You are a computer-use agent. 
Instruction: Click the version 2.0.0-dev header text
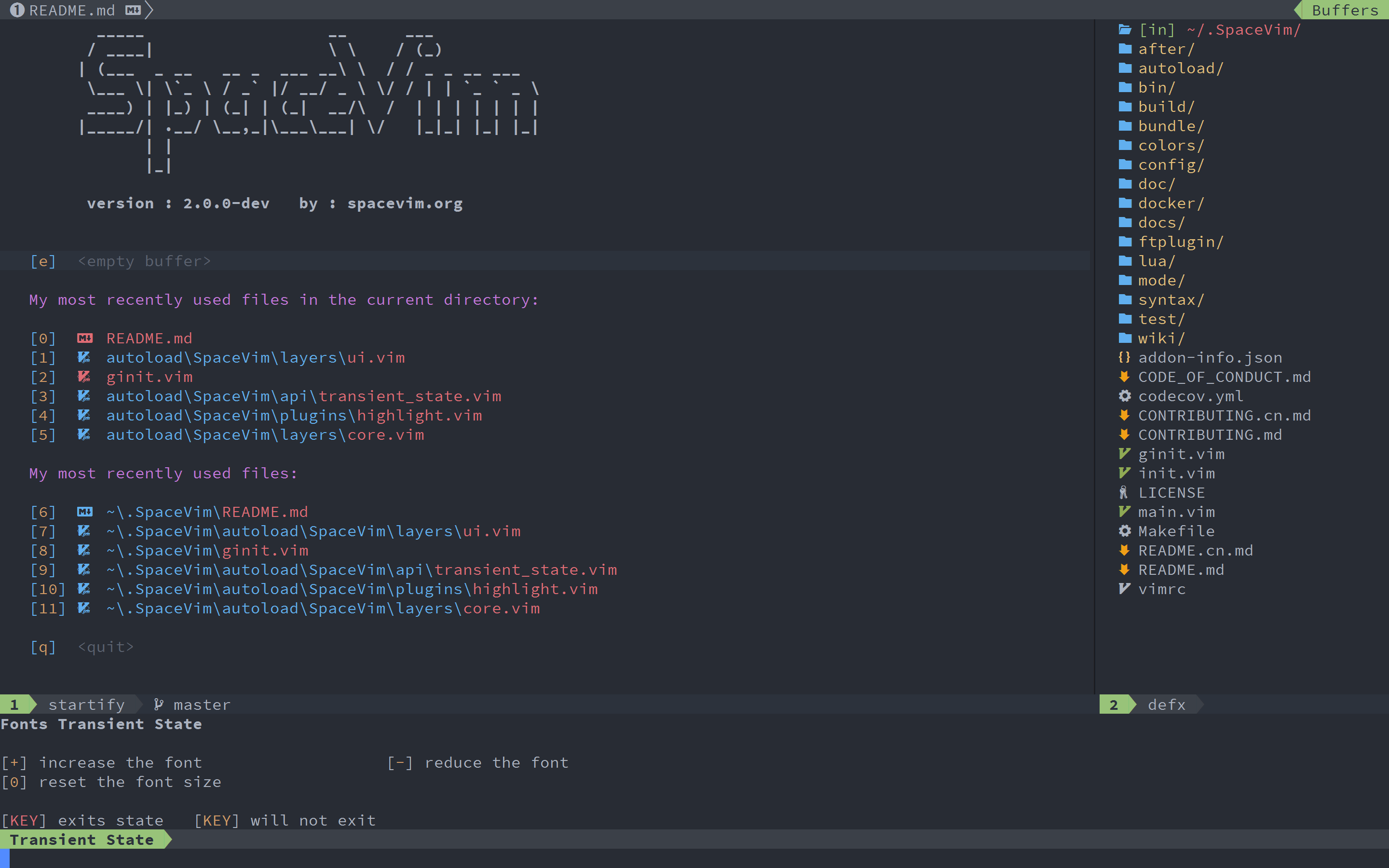178,203
